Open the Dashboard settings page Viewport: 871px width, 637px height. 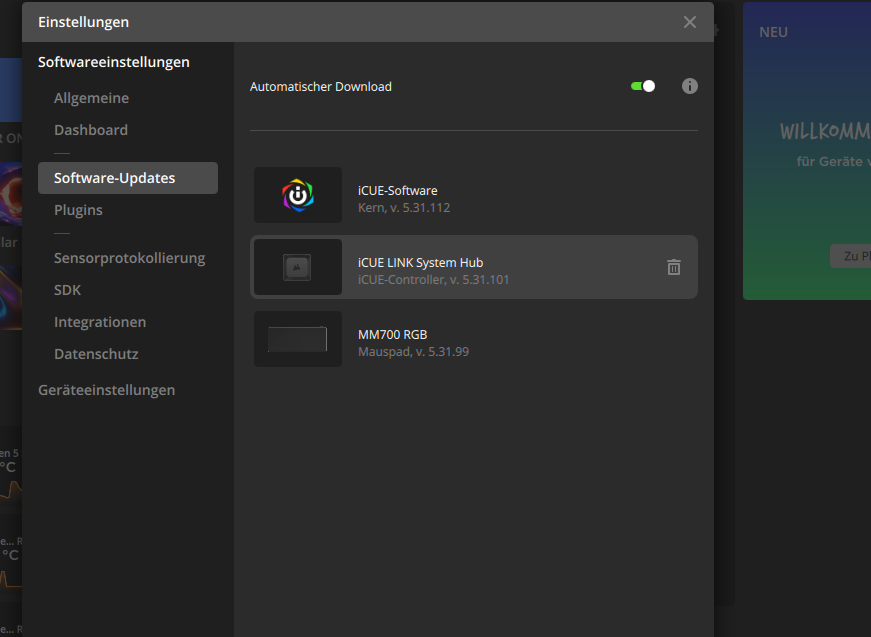(x=91, y=130)
